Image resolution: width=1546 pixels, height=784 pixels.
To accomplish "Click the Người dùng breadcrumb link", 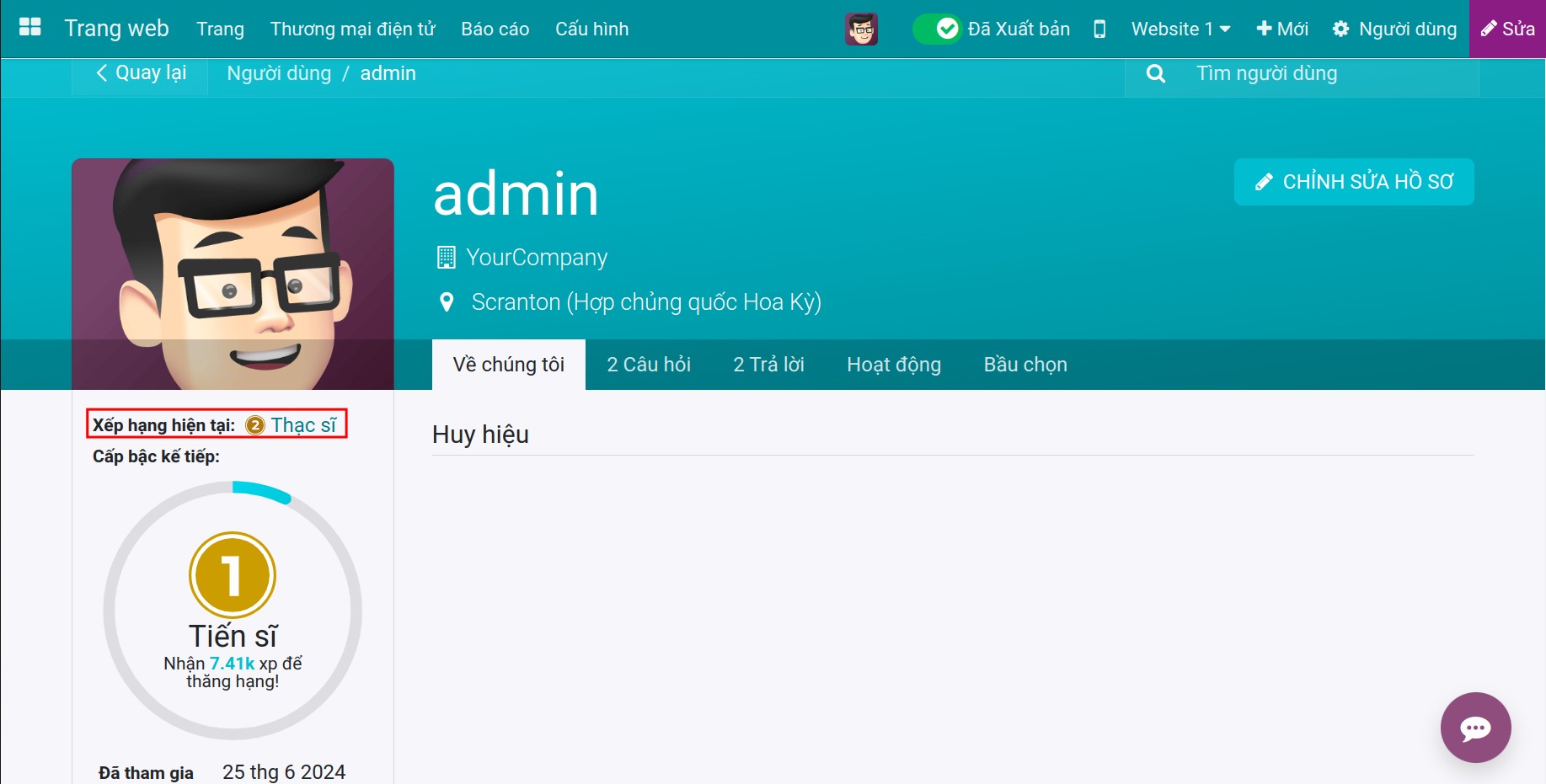I will 279,74.
